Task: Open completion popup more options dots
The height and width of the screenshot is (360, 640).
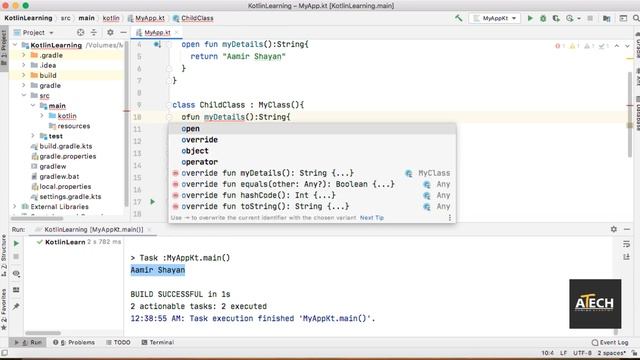Action: [x=450, y=218]
